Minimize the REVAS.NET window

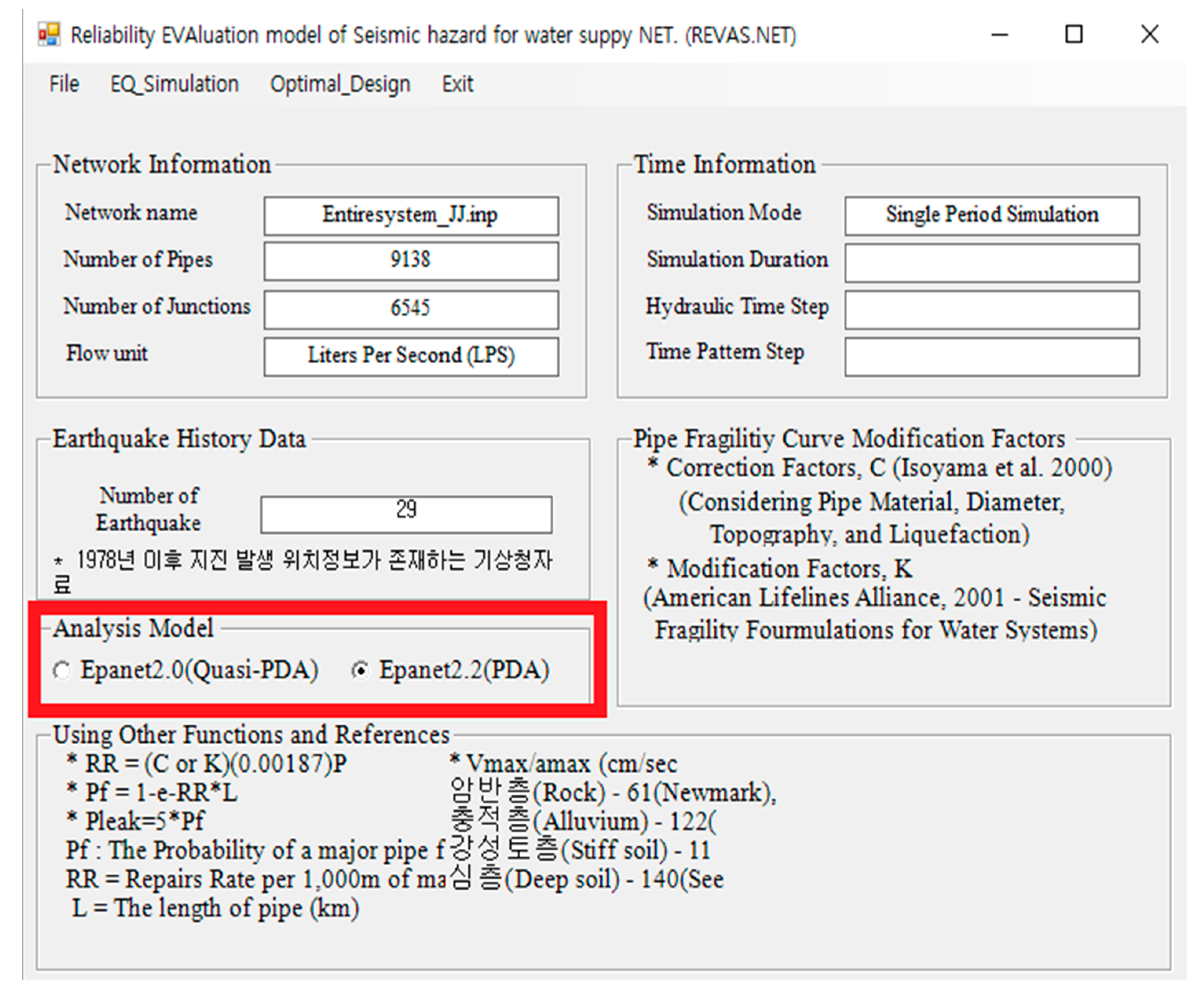pyautogui.click(x=999, y=35)
